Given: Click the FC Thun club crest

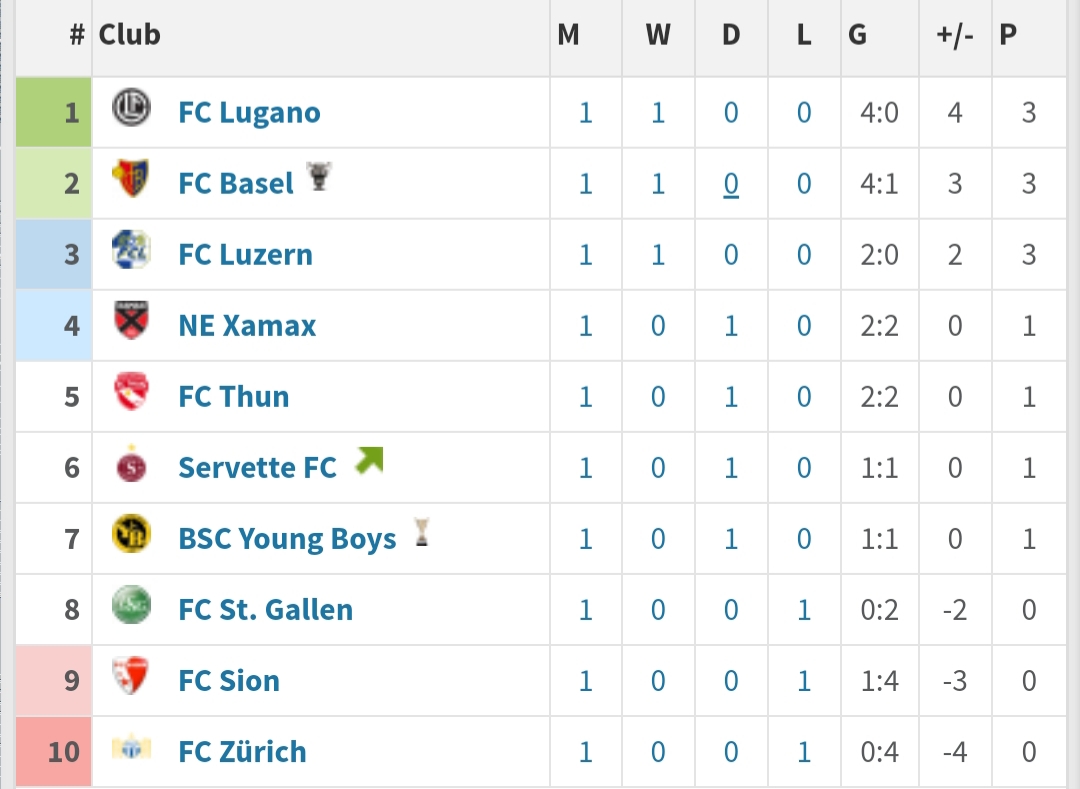Looking at the screenshot, I should (x=131, y=392).
